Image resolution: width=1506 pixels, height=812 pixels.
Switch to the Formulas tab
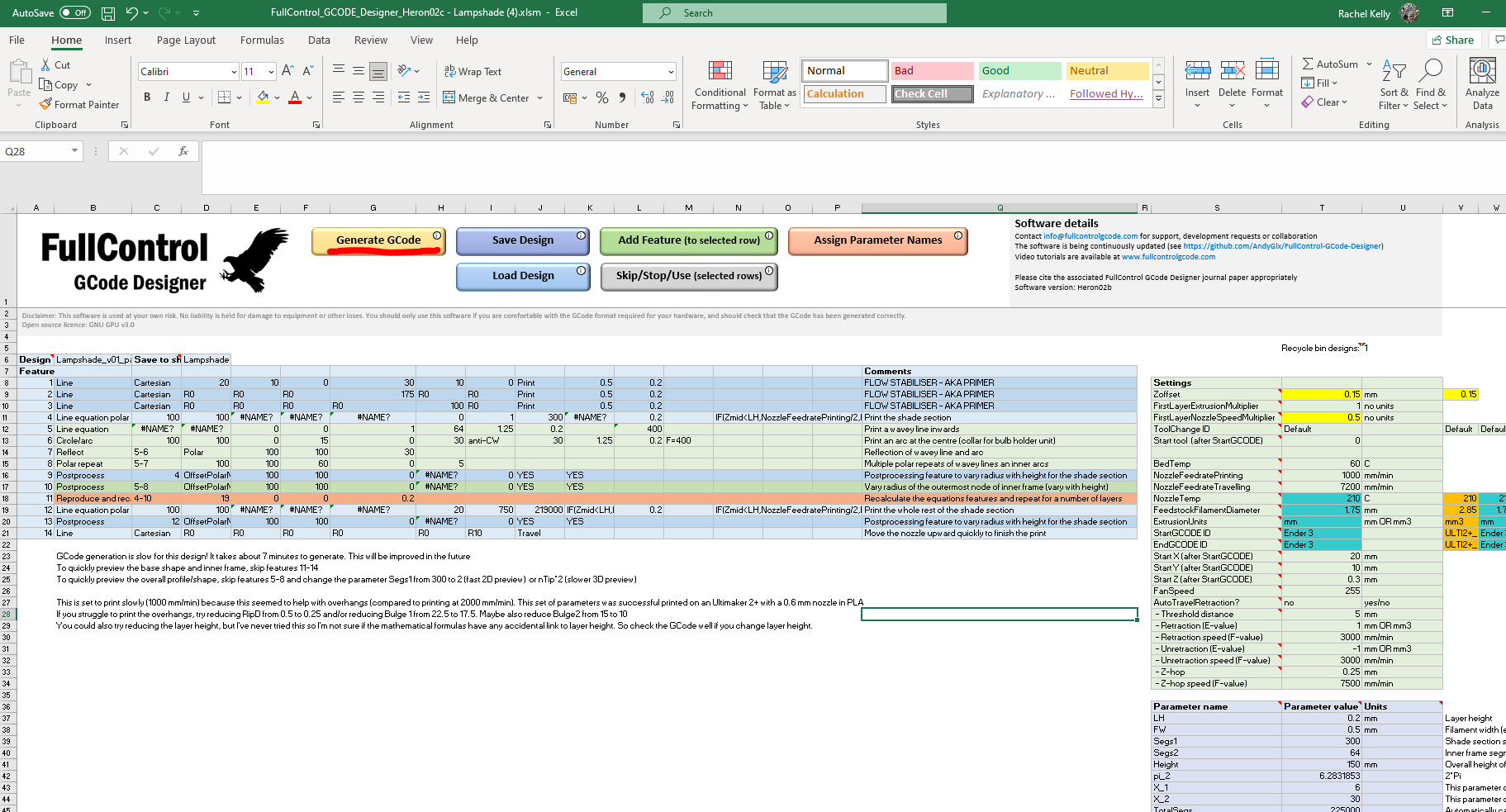pos(262,40)
